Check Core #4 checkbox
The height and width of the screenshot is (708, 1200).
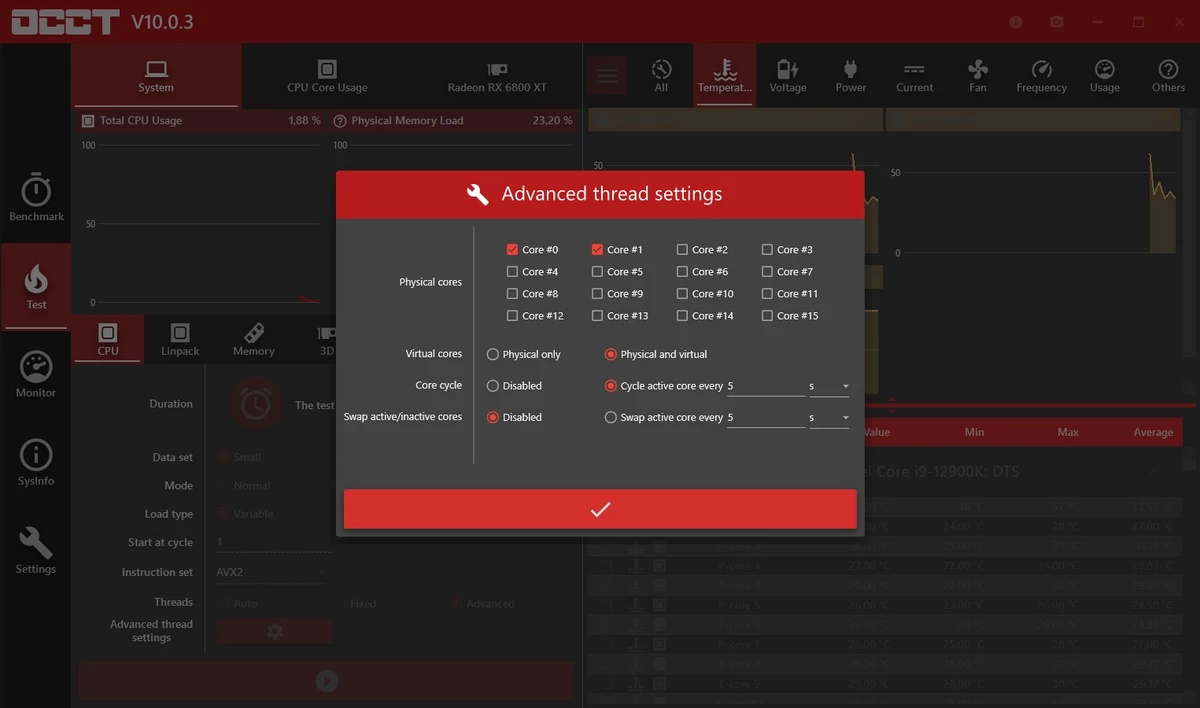512,272
